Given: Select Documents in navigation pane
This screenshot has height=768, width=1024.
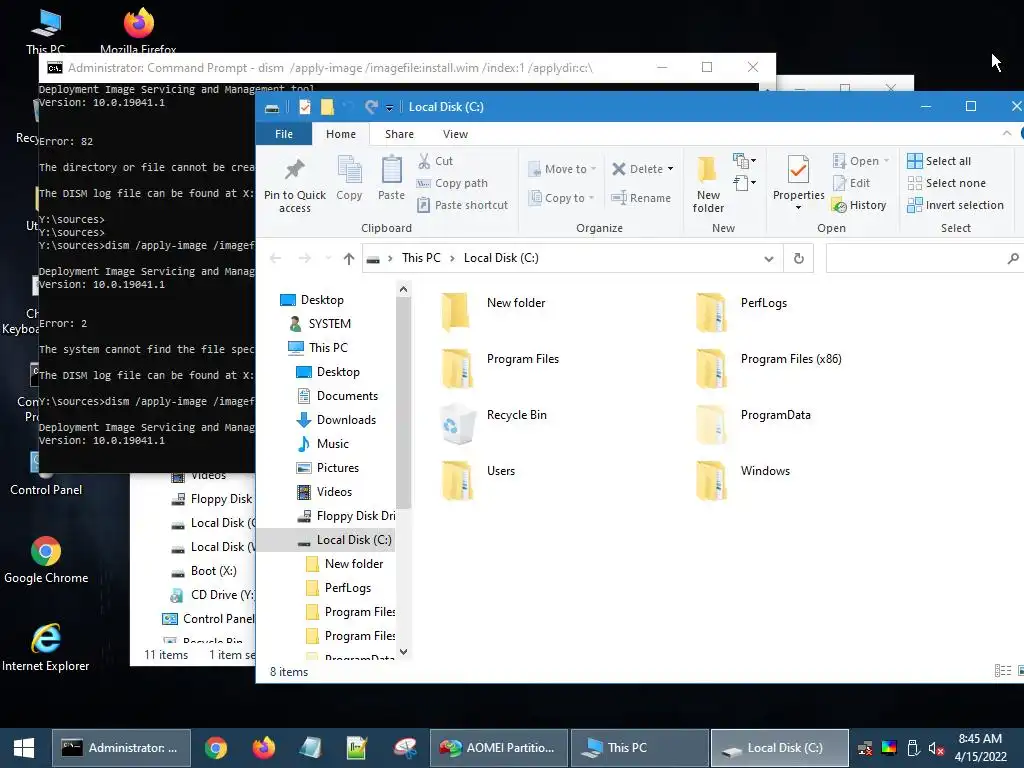Looking at the screenshot, I should [337, 396].
